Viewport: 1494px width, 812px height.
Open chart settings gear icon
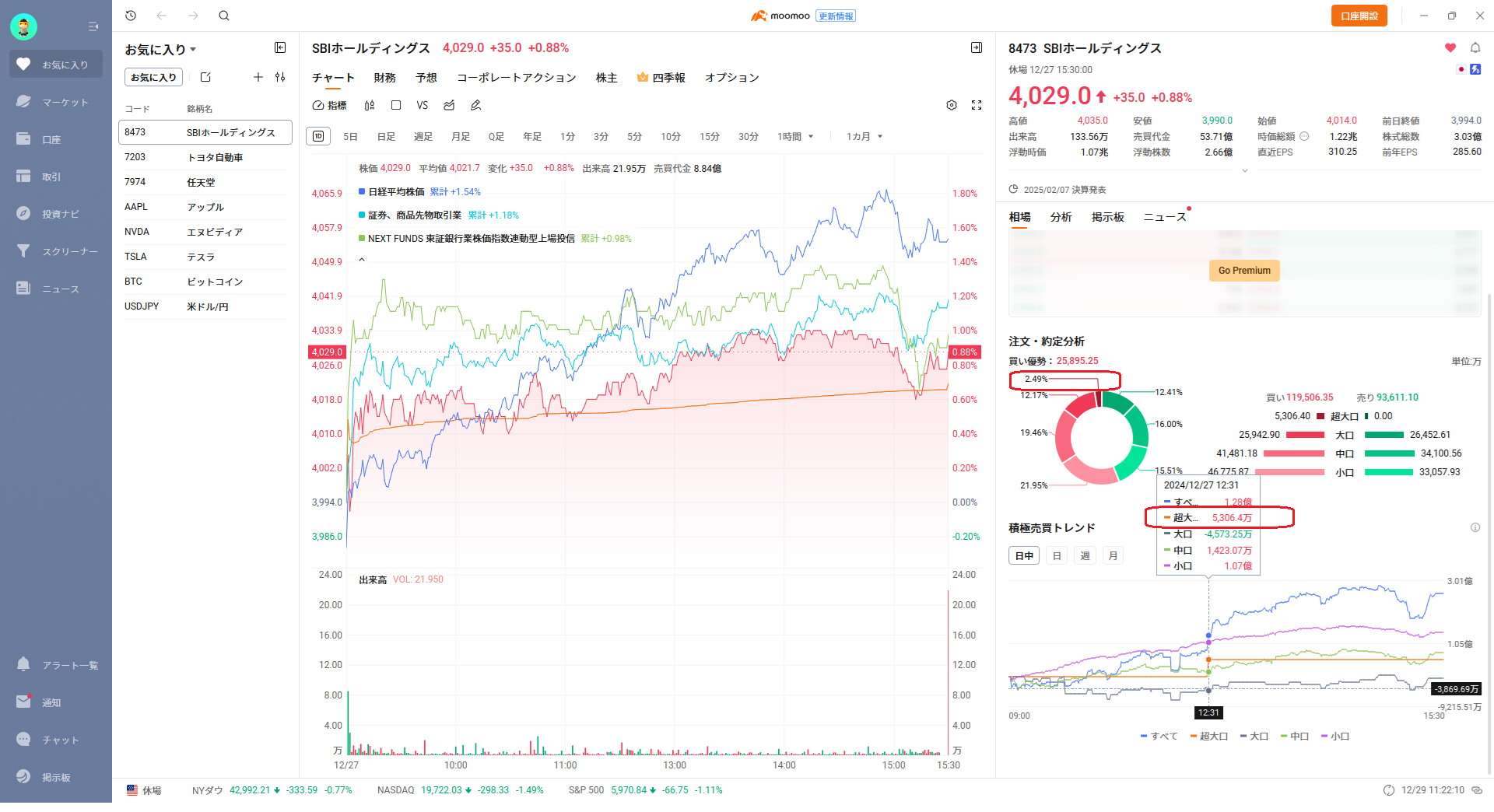pyautogui.click(x=952, y=105)
